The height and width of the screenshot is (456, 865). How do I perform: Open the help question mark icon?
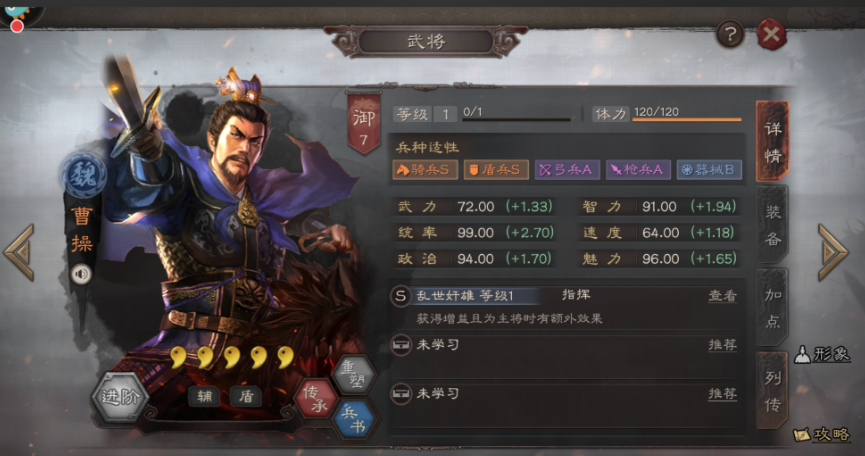pos(730,35)
